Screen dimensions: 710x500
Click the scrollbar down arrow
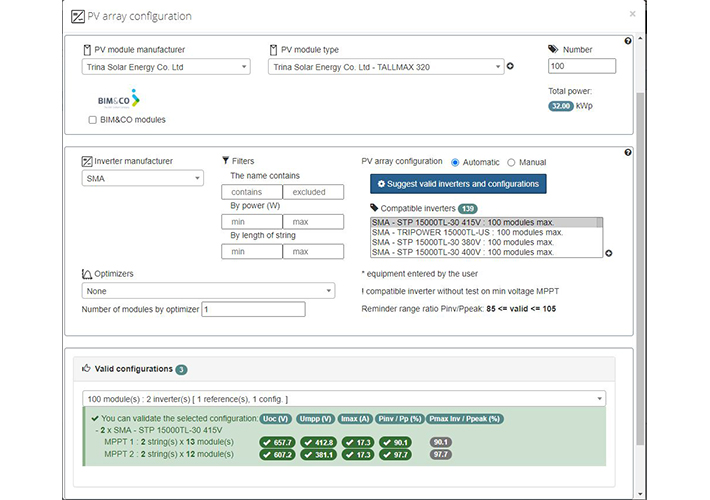pyautogui.click(x=640, y=494)
